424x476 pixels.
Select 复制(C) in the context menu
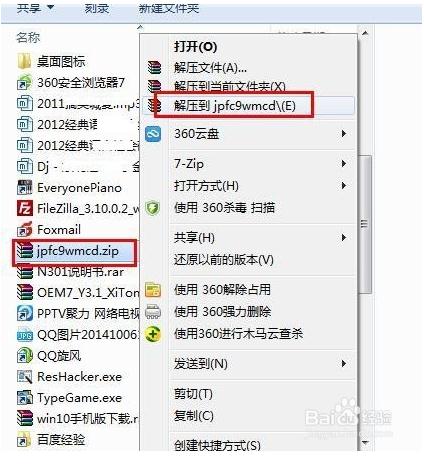(194, 416)
